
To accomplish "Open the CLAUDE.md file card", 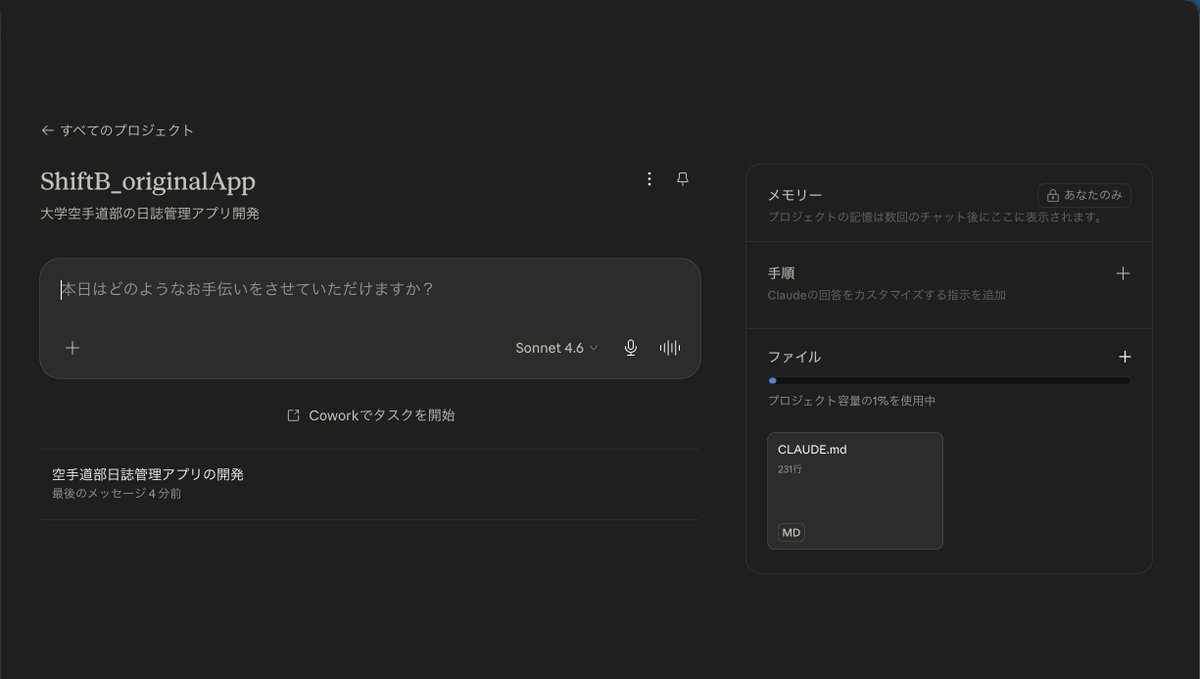I will tap(855, 491).
